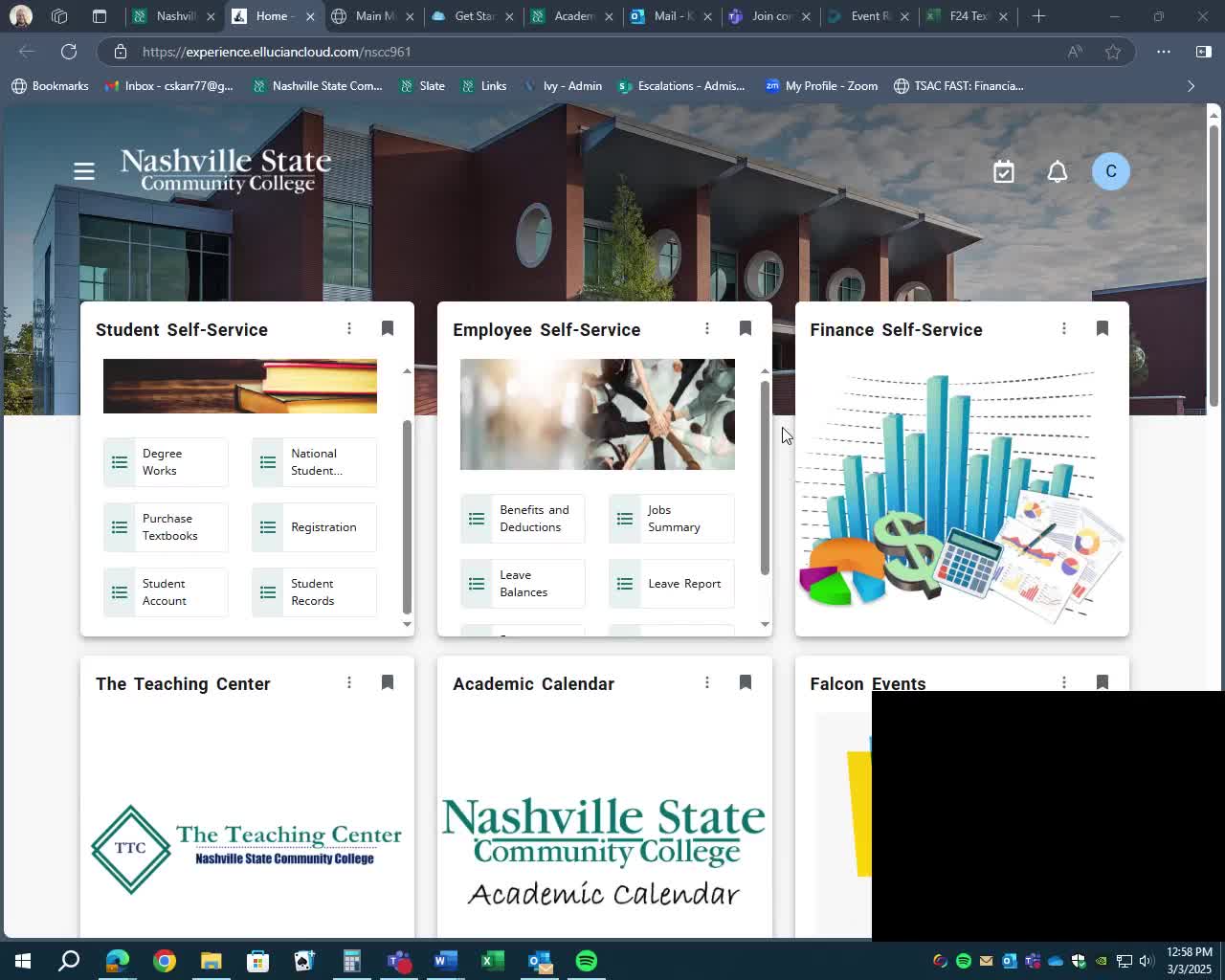
Task: Refresh the current page
Action: tap(69, 52)
